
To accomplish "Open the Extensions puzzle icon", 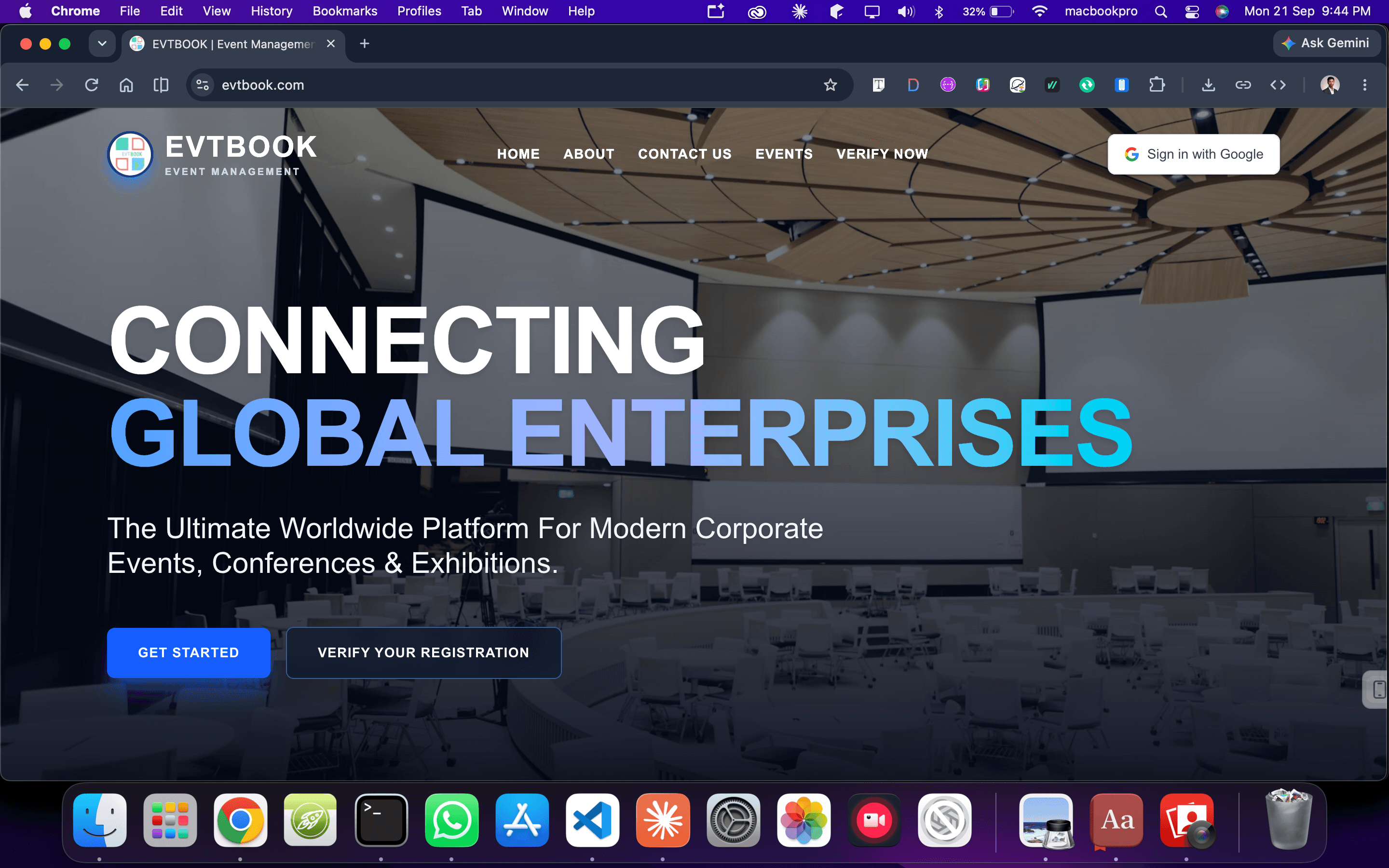I will (1157, 85).
